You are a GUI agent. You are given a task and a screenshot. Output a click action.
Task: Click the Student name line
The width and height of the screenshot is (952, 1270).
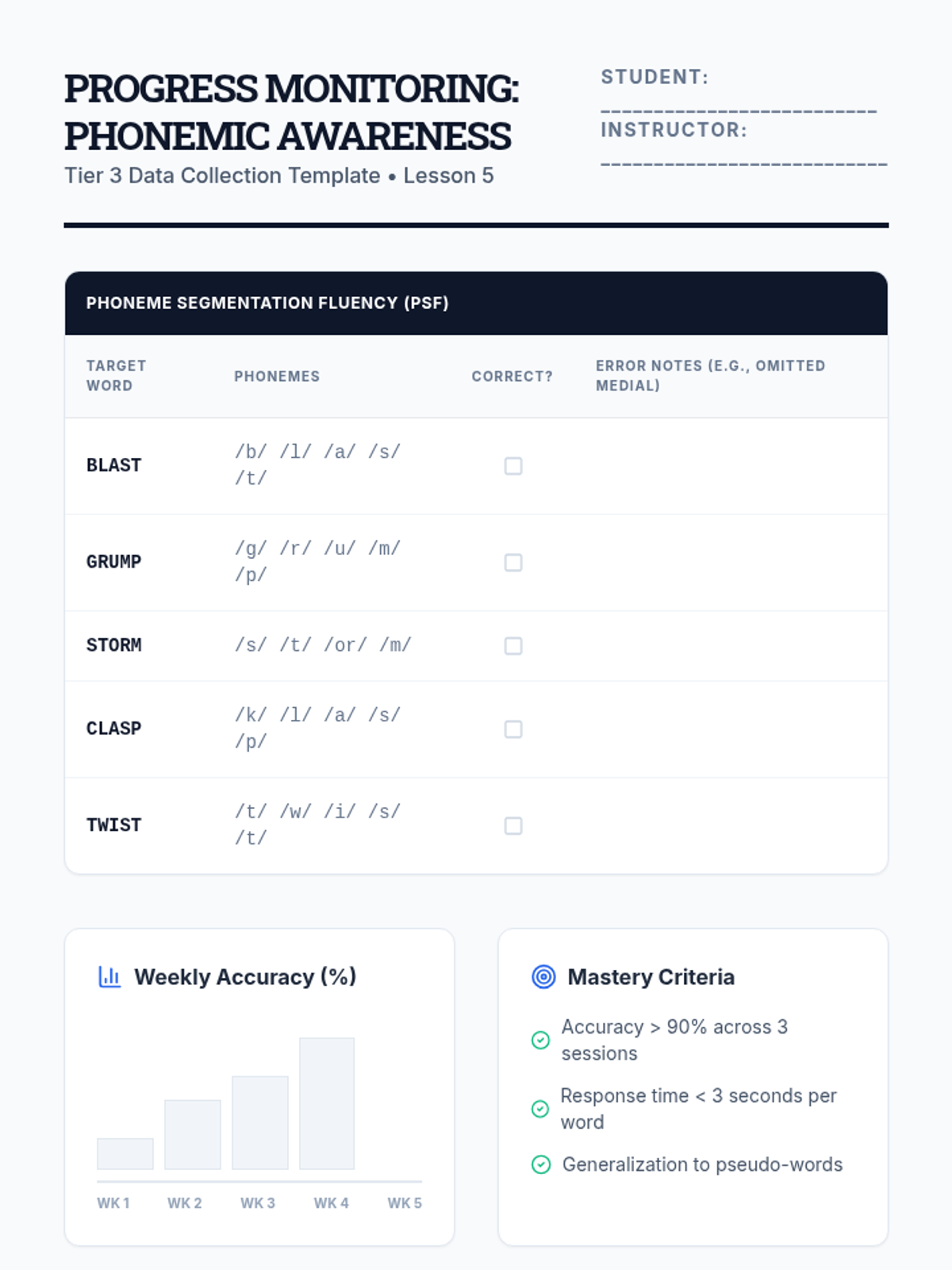(x=738, y=110)
